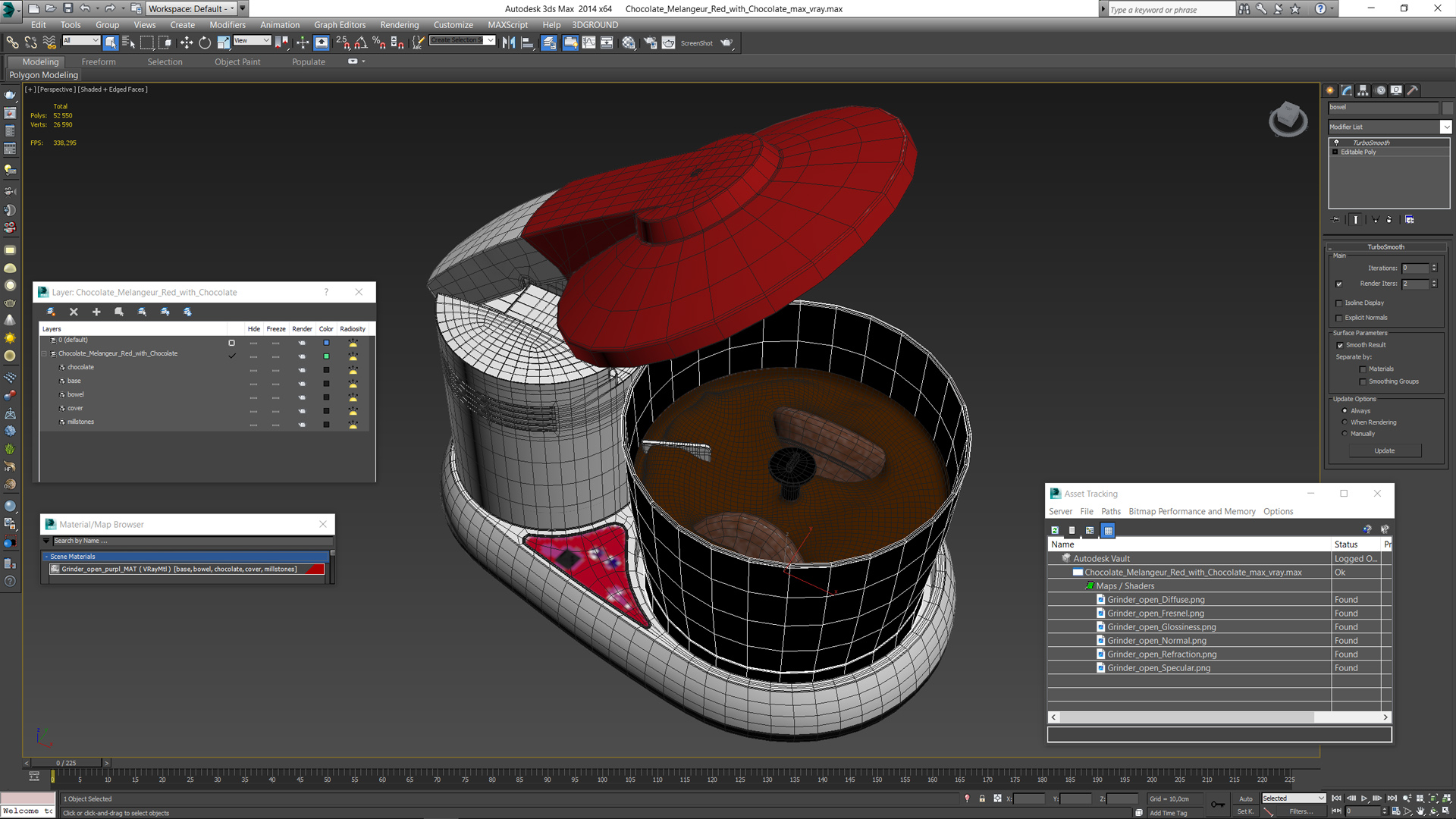The image size is (1456, 819).
Task: Click the bowel object color swatch
Action: [x=326, y=397]
